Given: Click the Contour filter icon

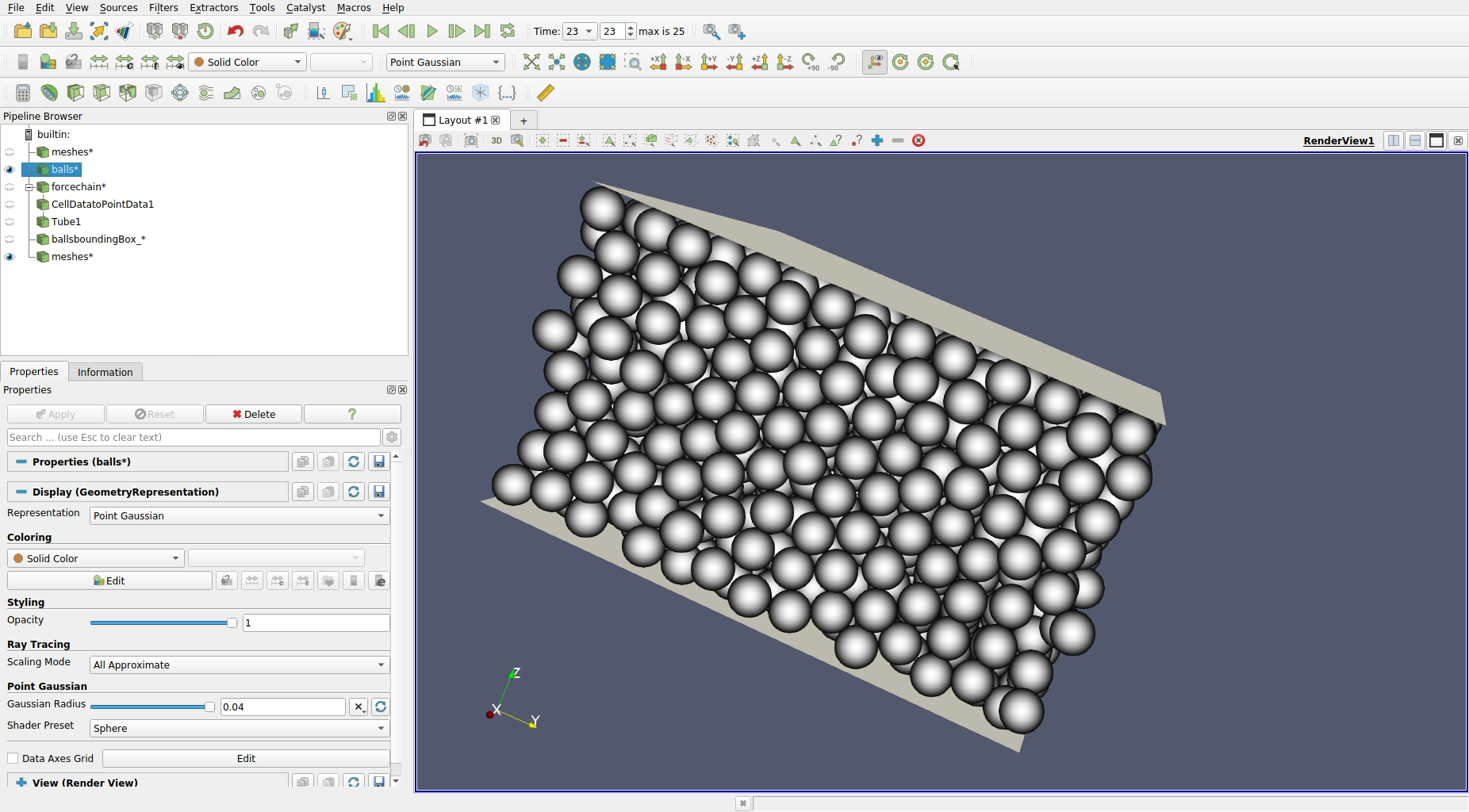Looking at the screenshot, I should tap(49, 93).
